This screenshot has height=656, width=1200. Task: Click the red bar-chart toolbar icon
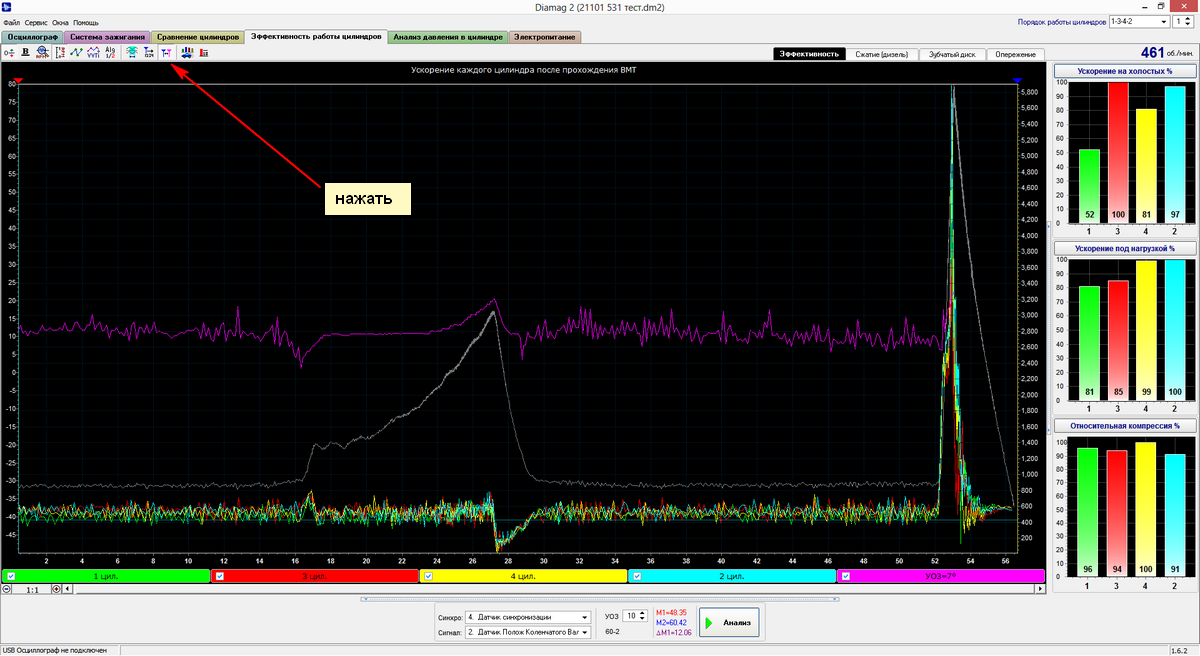tap(204, 52)
